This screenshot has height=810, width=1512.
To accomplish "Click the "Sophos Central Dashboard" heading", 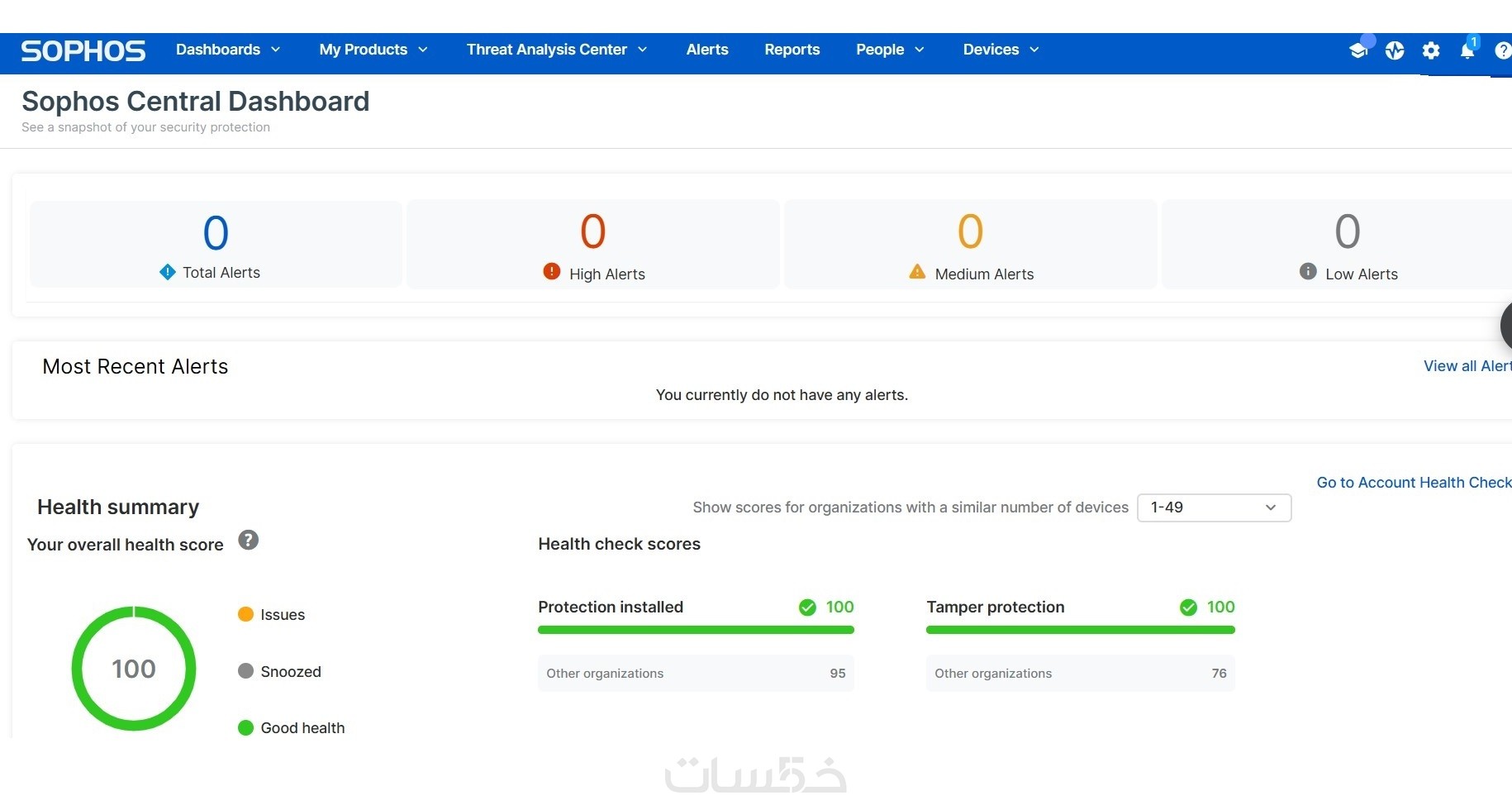I will (x=196, y=102).
